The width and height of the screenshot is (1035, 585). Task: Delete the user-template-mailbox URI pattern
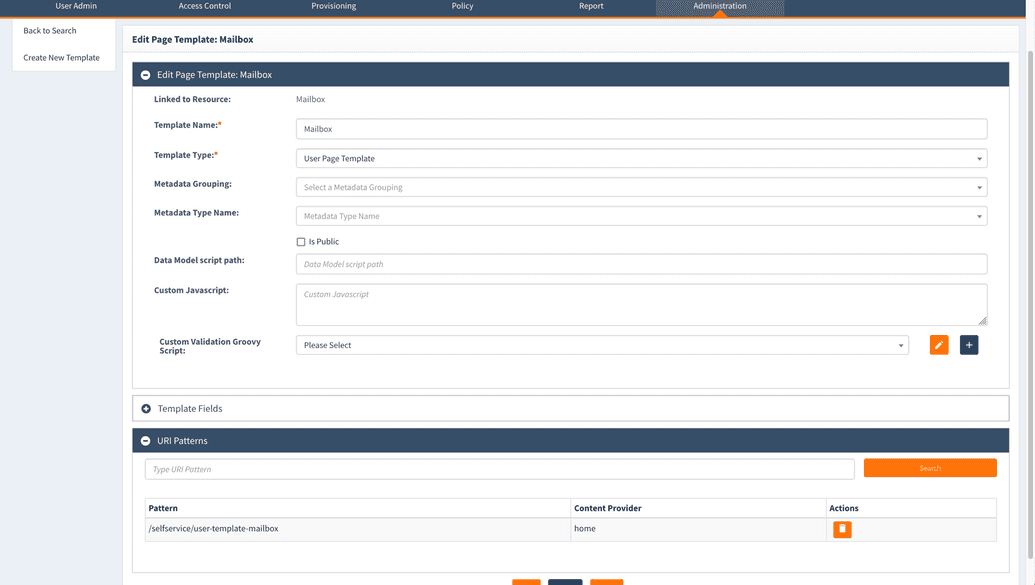[842, 529]
